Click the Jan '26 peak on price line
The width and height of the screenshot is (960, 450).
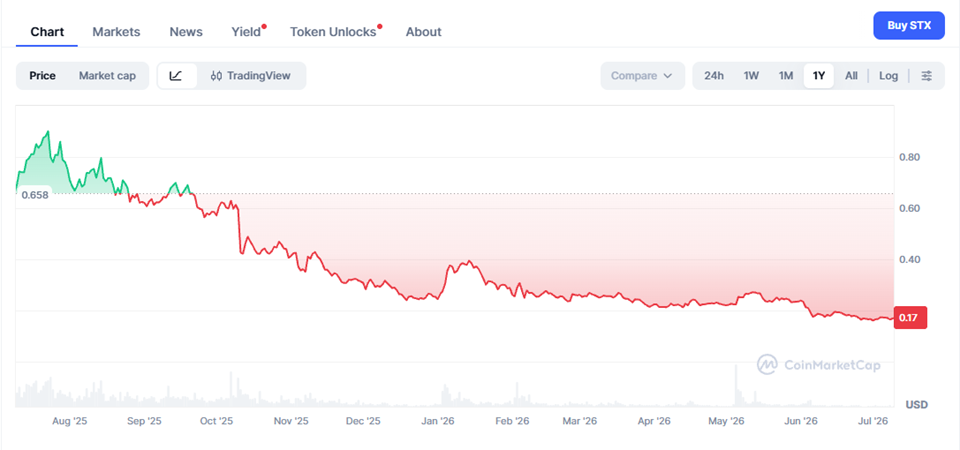click(x=470, y=261)
